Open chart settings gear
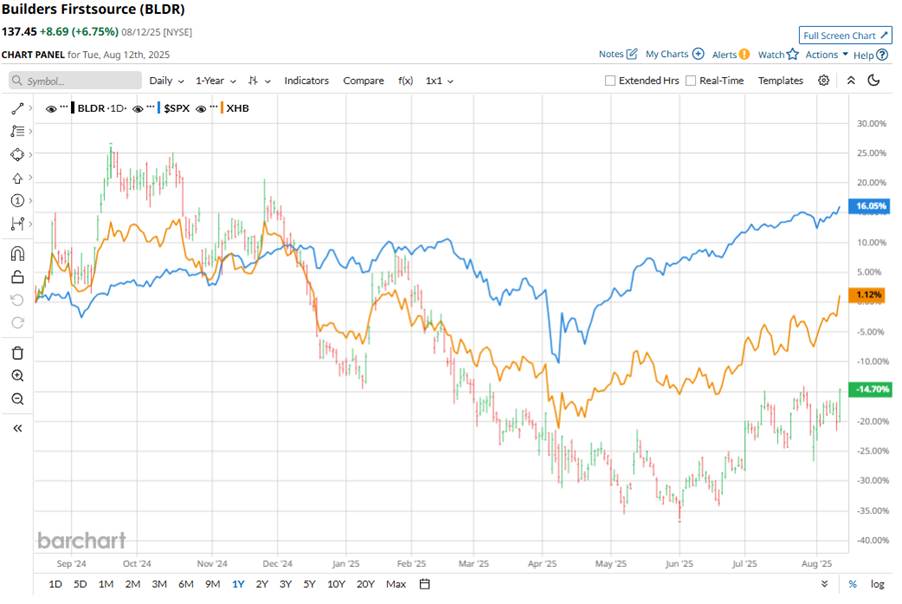The image size is (902, 604). 824,81
